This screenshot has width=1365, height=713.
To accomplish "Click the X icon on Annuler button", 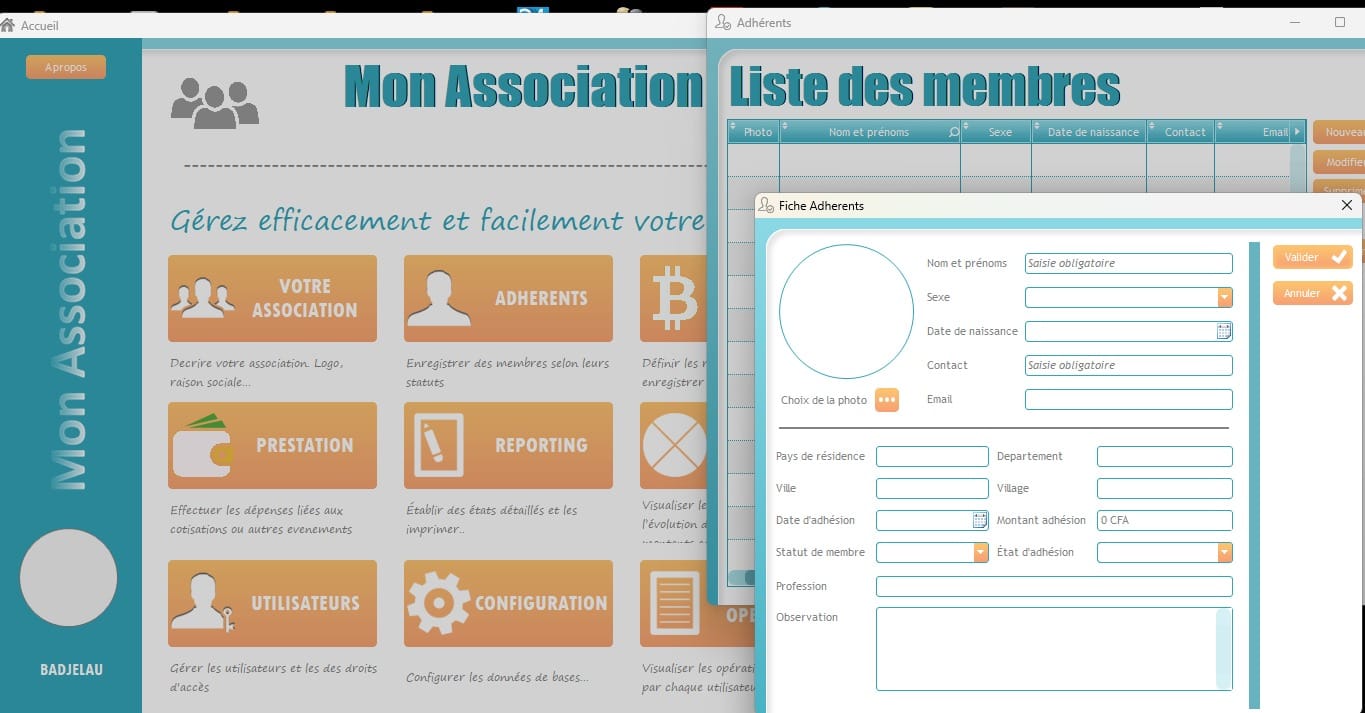I will [1339, 293].
